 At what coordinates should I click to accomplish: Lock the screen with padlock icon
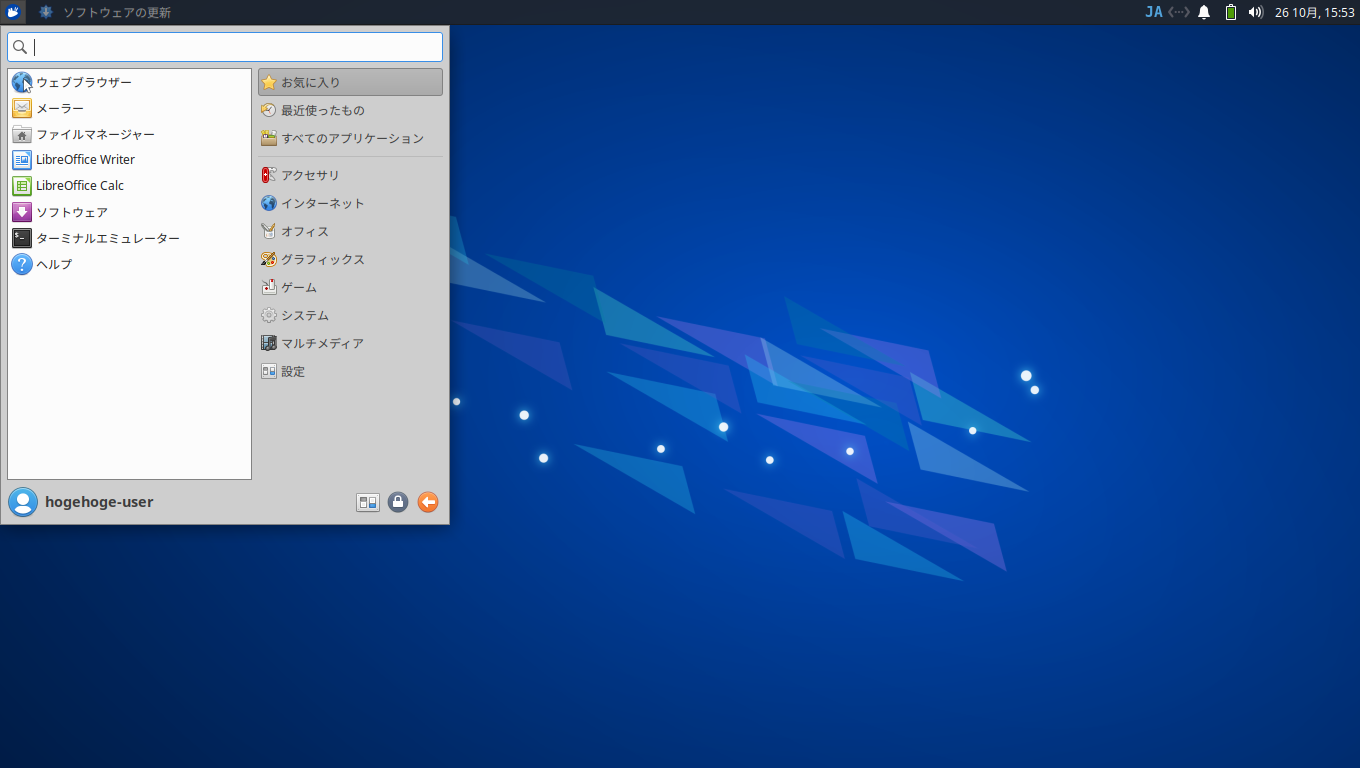pos(398,502)
